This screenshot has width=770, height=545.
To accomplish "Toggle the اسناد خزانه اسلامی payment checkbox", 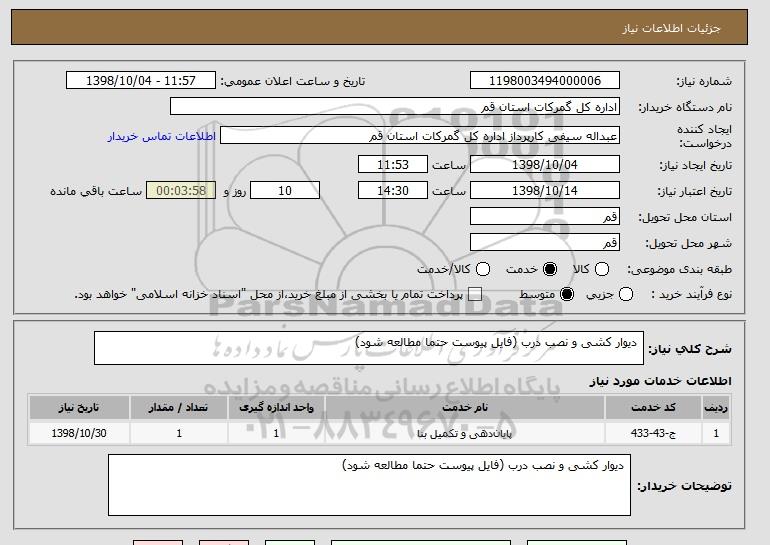I will tap(474, 294).
